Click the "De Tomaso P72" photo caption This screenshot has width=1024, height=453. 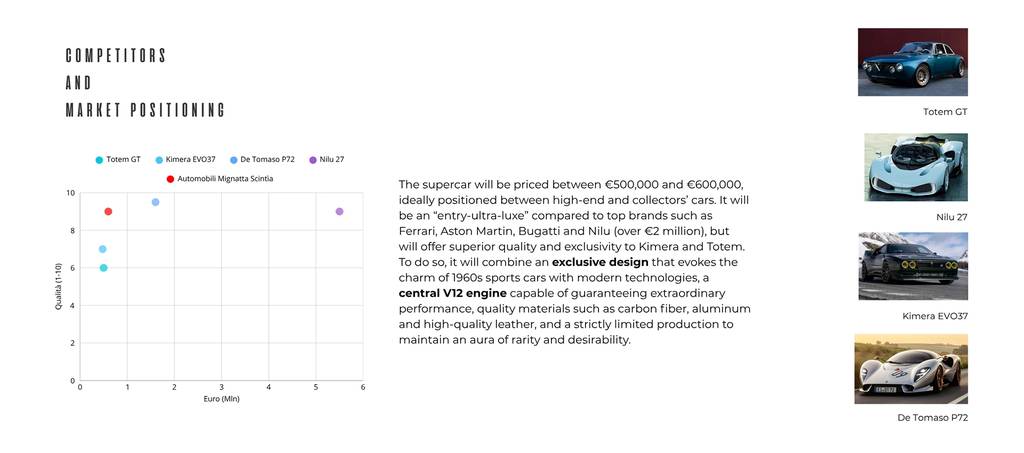click(x=932, y=417)
